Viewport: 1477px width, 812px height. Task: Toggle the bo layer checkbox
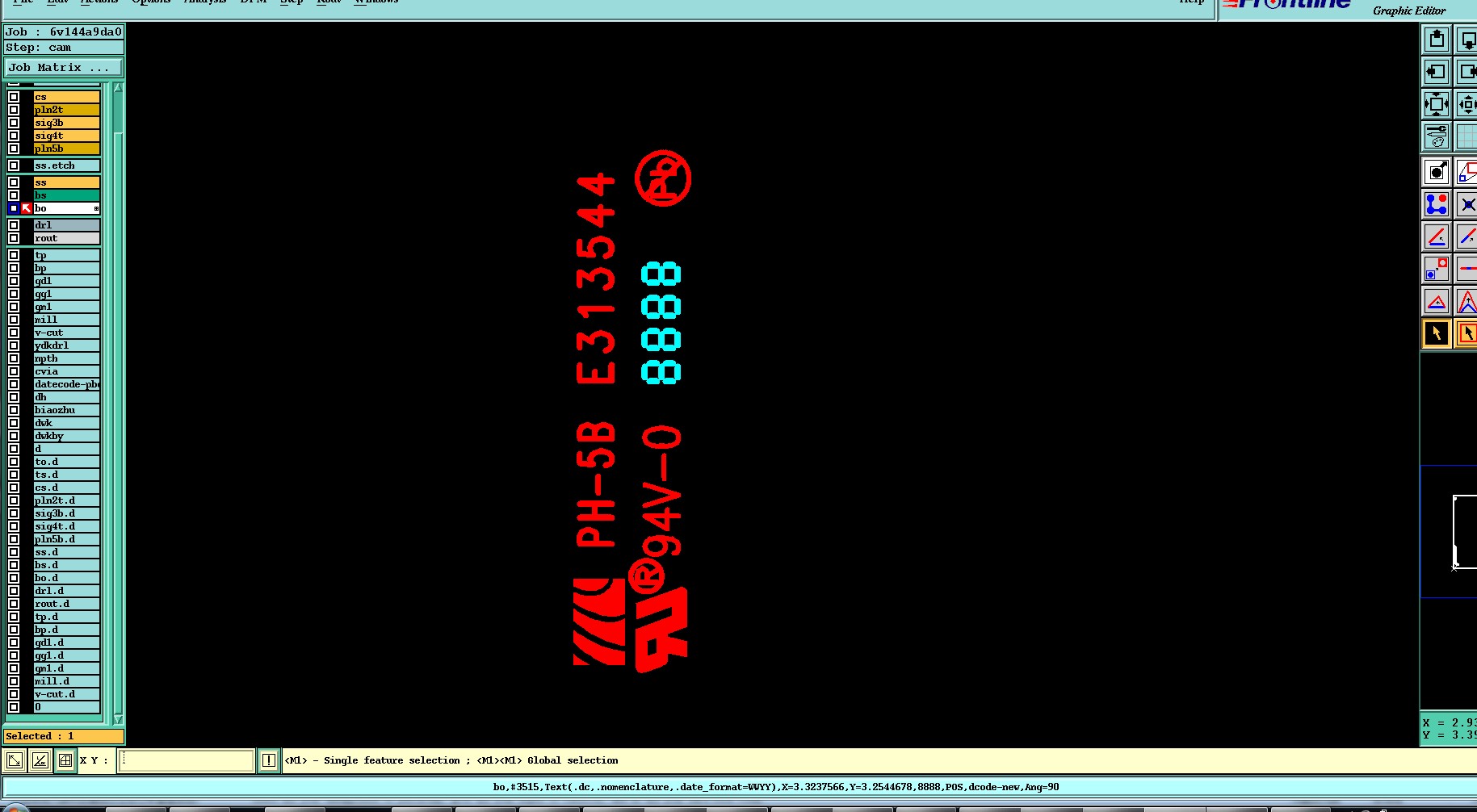[14, 208]
